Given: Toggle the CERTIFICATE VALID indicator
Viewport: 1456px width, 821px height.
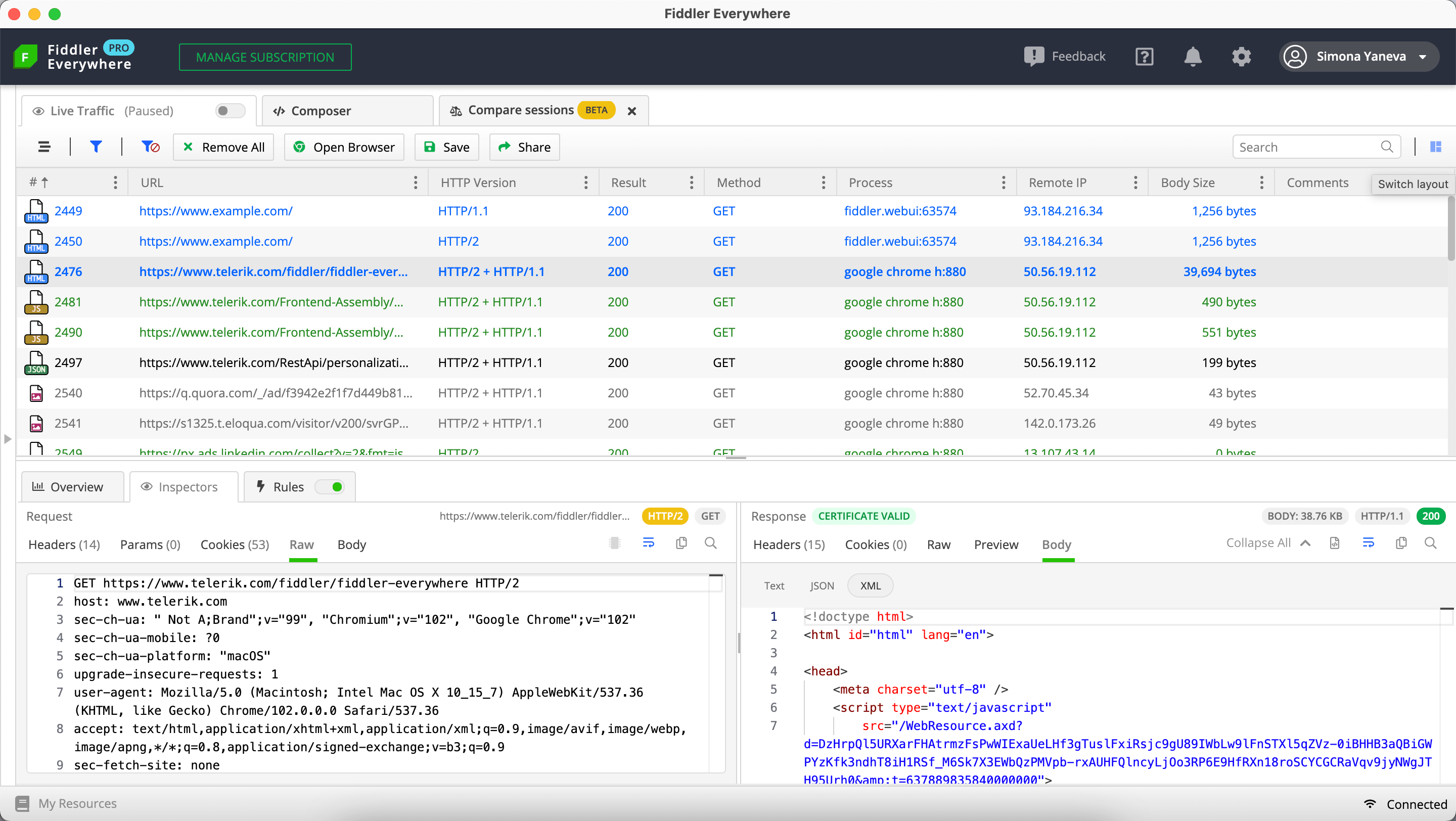Looking at the screenshot, I should pyautogui.click(x=863, y=516).
